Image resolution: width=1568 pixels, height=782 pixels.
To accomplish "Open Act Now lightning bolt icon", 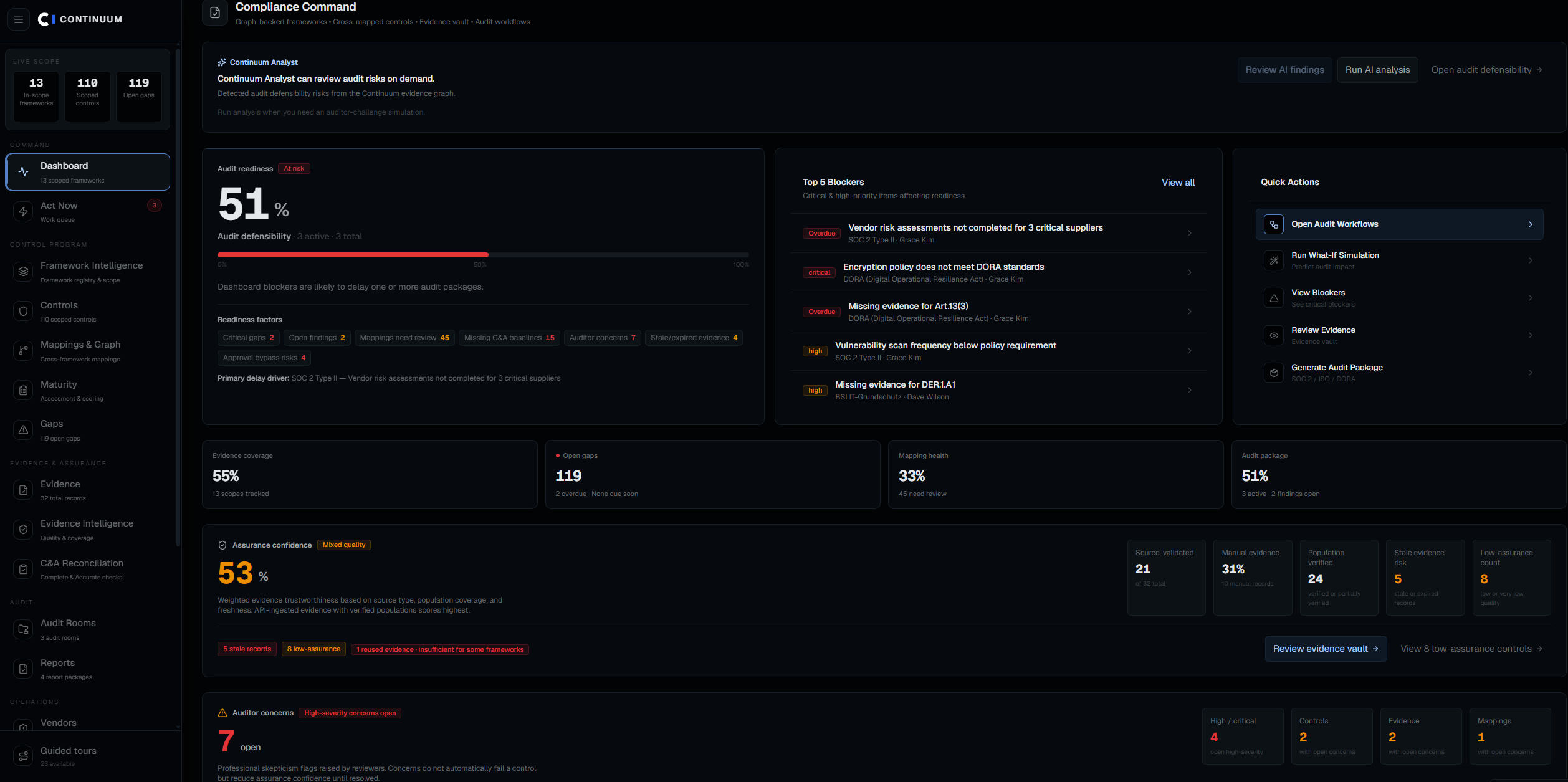I will coord(23,212).
